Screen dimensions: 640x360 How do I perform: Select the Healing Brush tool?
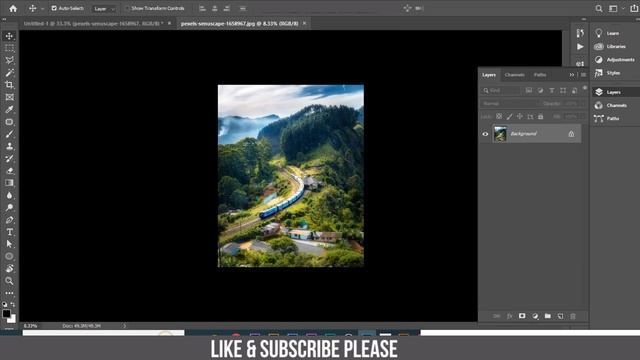point(9,122)
